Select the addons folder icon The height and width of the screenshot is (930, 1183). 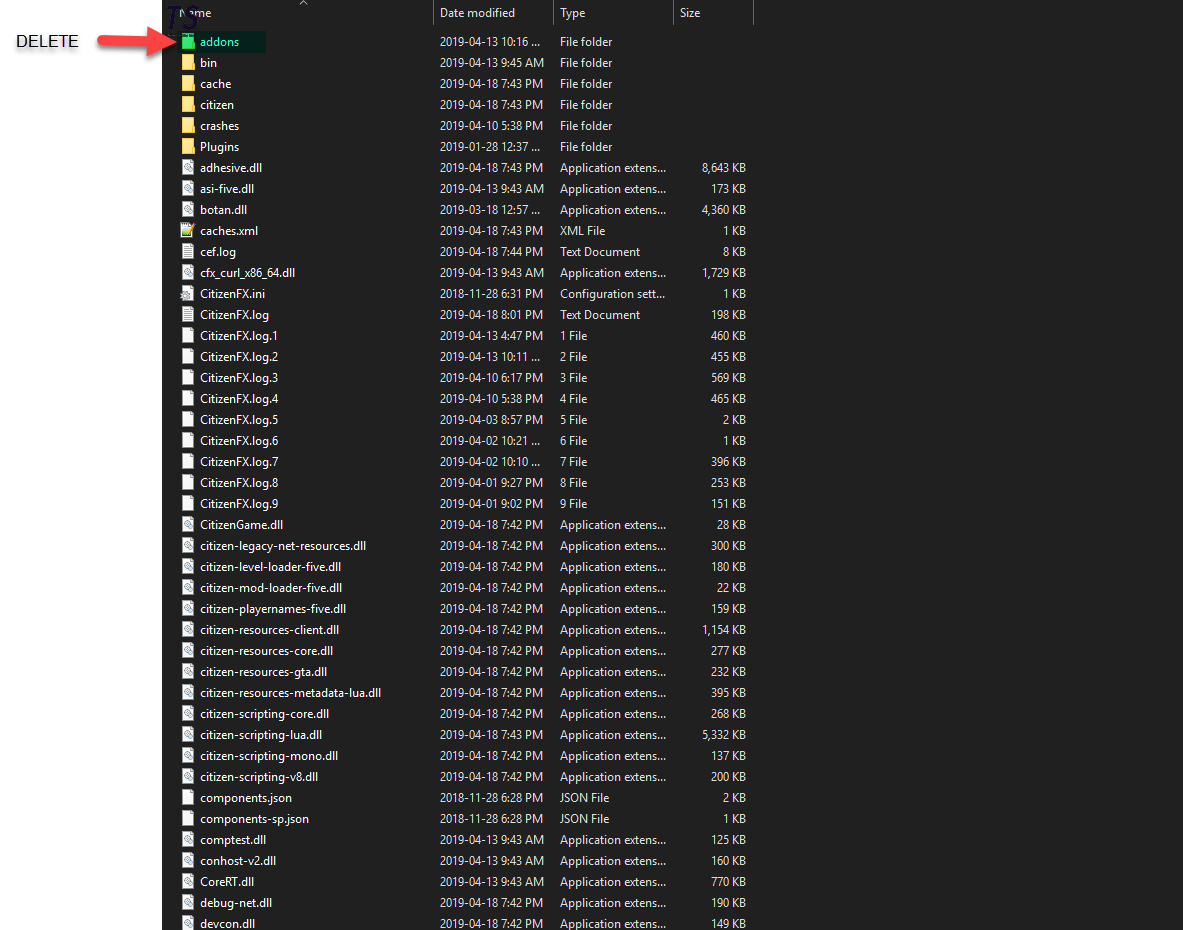(x=188, y=41)
